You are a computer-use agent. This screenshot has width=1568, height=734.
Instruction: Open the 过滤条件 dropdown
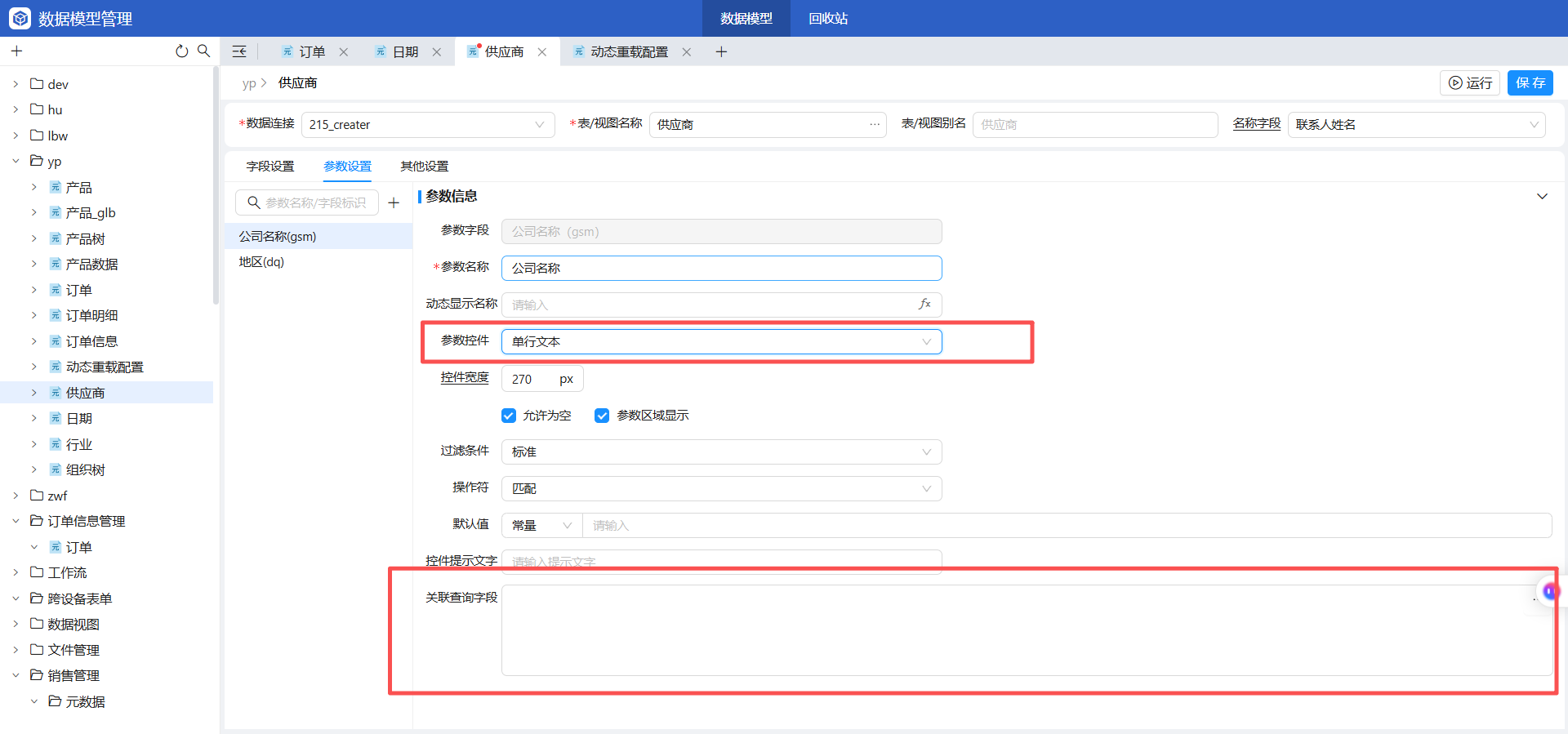(x=722, y=452)
